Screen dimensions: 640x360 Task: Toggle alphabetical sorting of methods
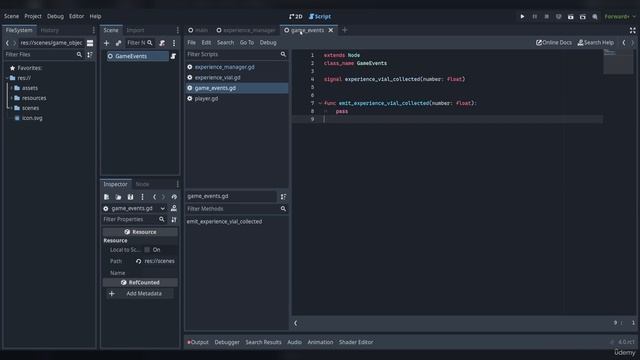click(x=283, y=197)
